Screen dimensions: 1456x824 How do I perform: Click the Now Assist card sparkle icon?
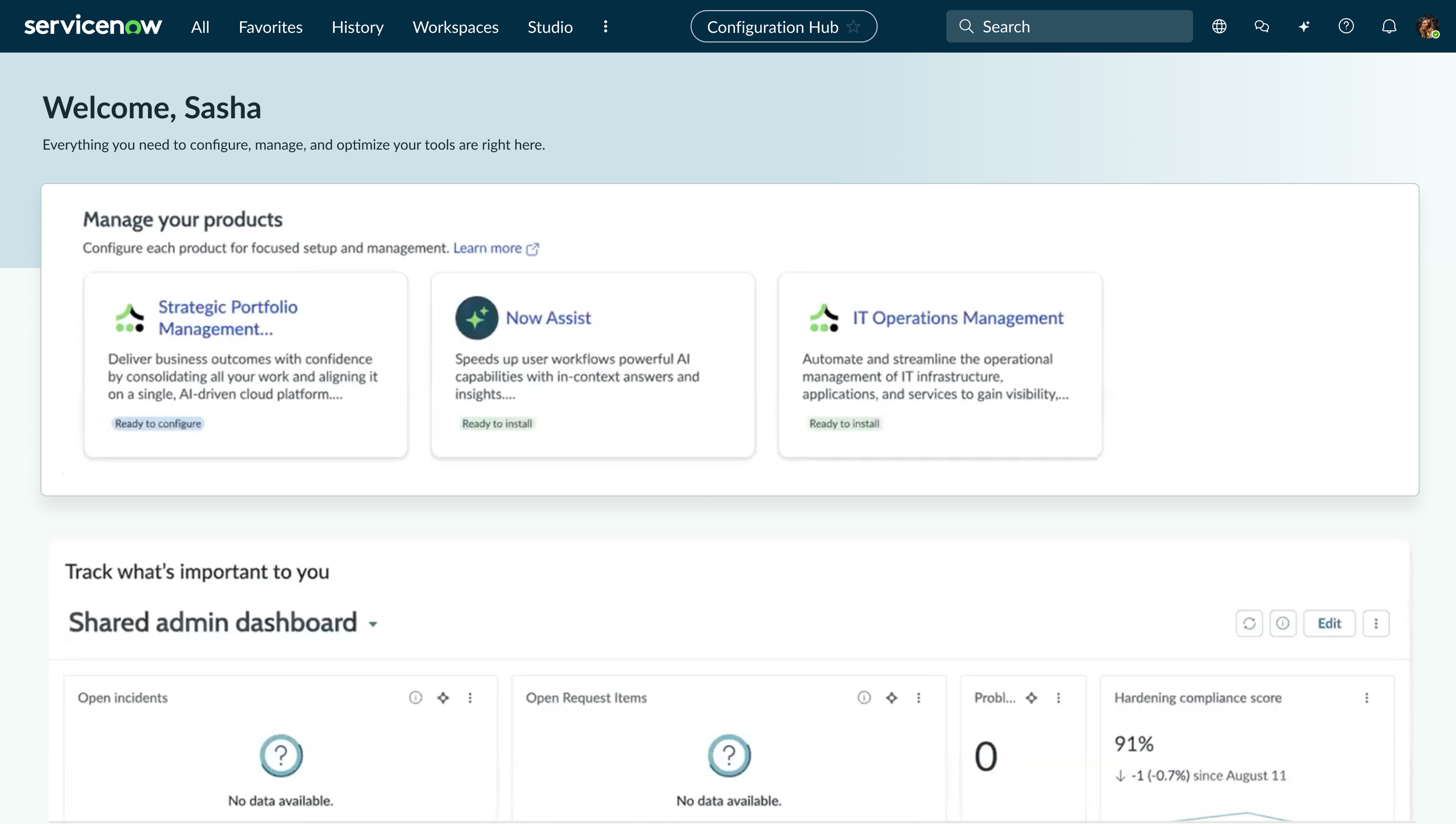click(x=476, y=317)
